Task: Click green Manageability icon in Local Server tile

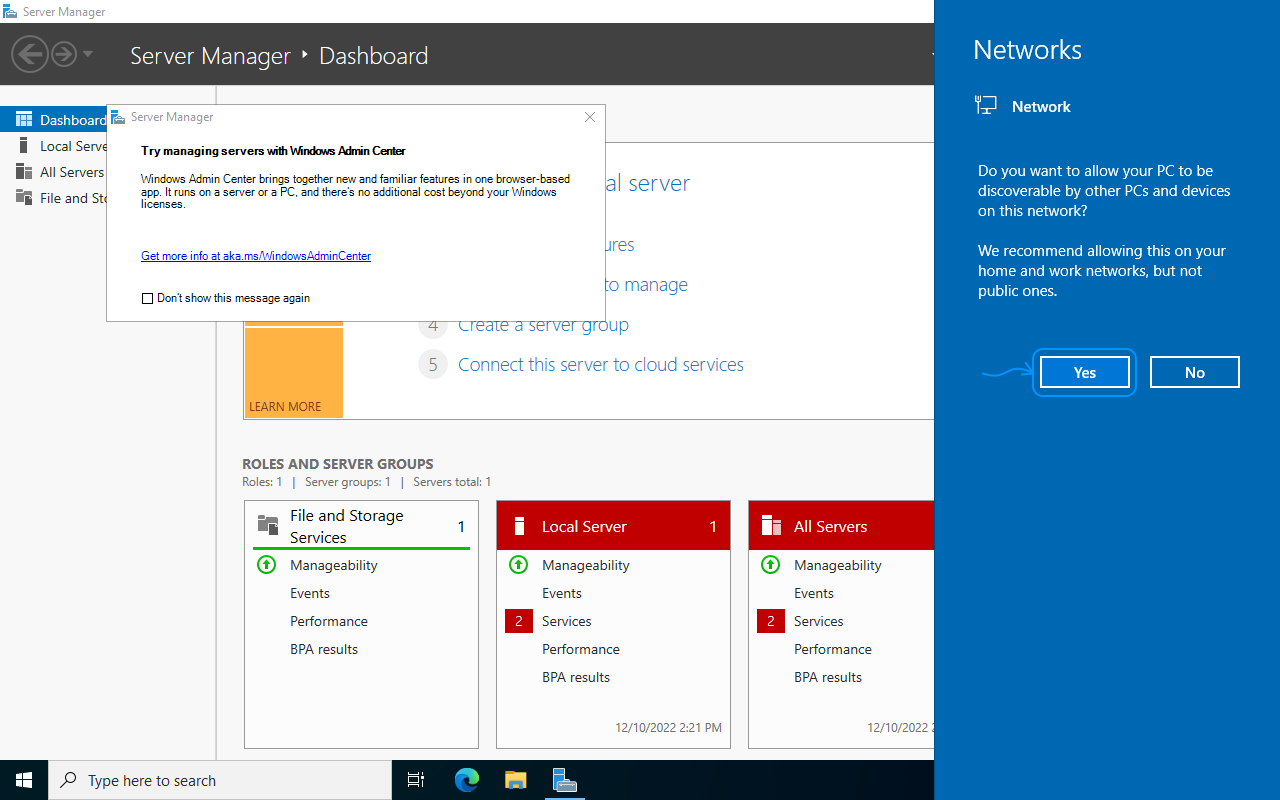Action: pyautogui.click(x=518, y=565)
